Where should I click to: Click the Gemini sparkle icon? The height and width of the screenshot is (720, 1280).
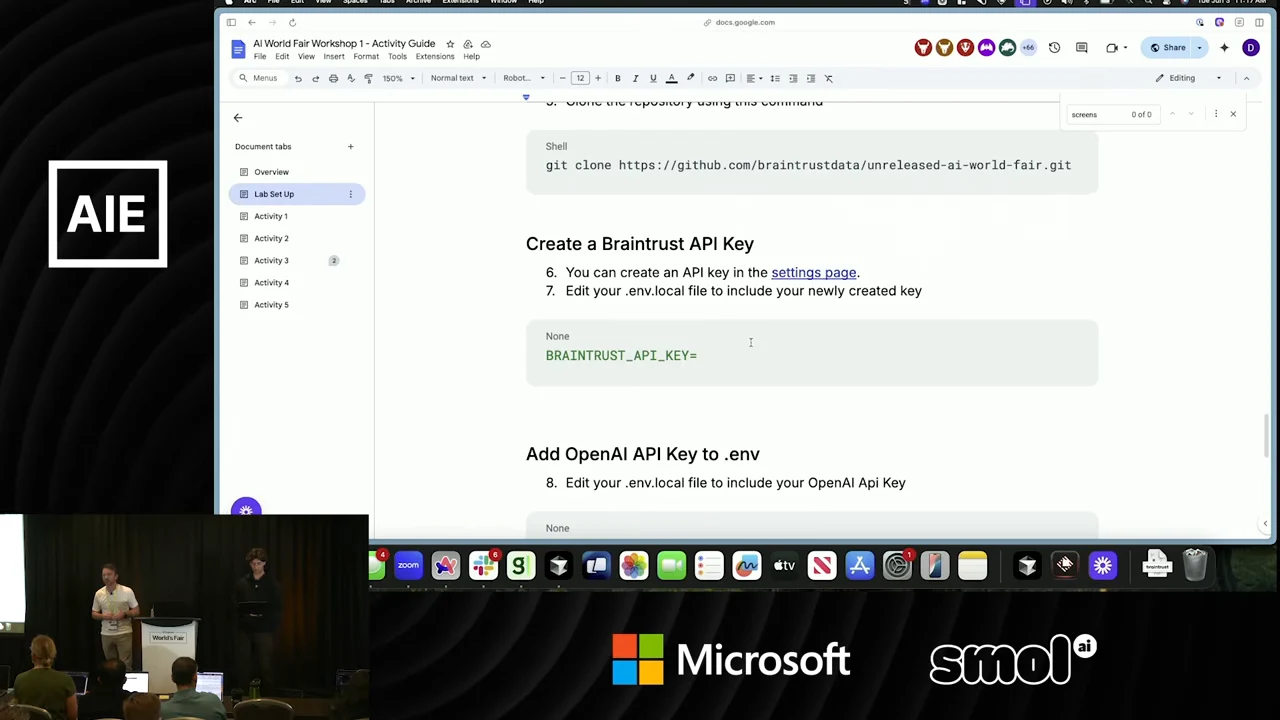[x=1224, y=48]
